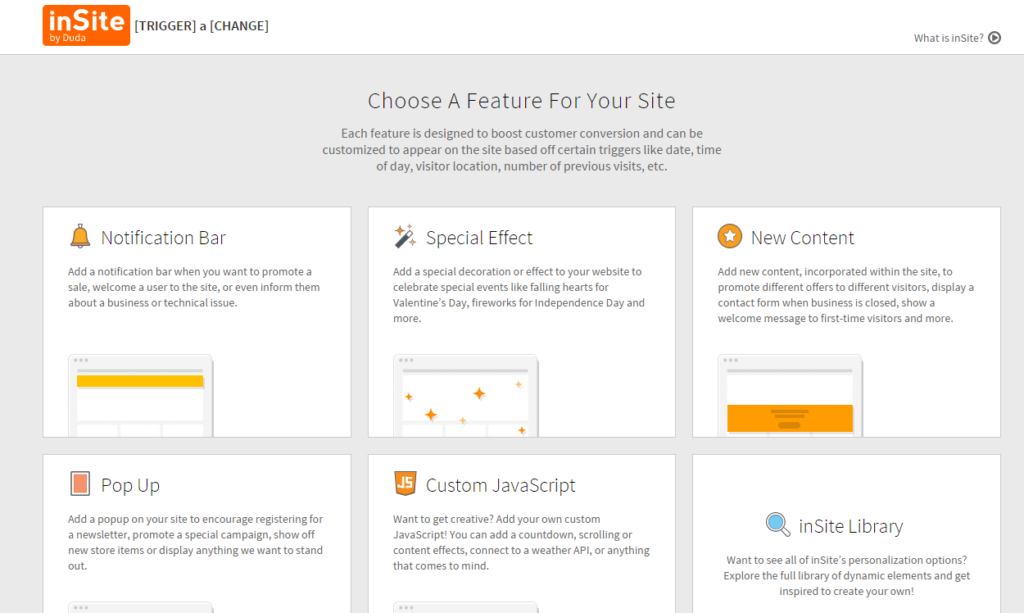Click the inSite Library magnifier icon
This screenshot has width=1024, height=613.
[x=778, y=524]
